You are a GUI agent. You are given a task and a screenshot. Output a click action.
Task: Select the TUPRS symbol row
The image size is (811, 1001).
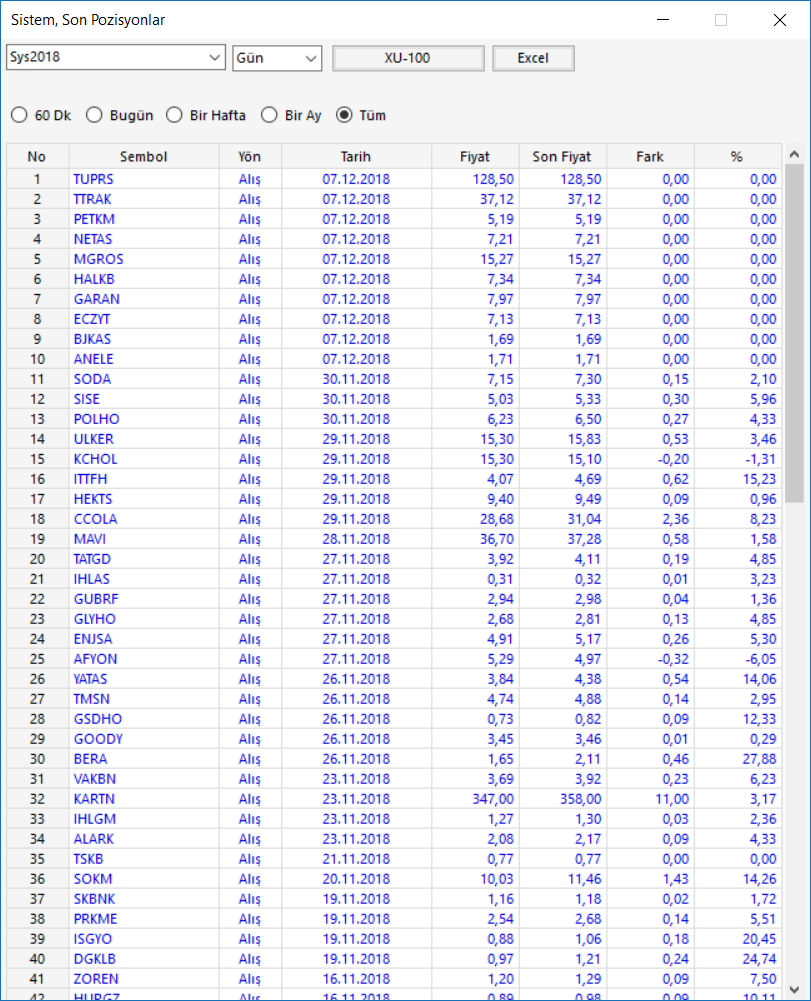coord(93,179)
